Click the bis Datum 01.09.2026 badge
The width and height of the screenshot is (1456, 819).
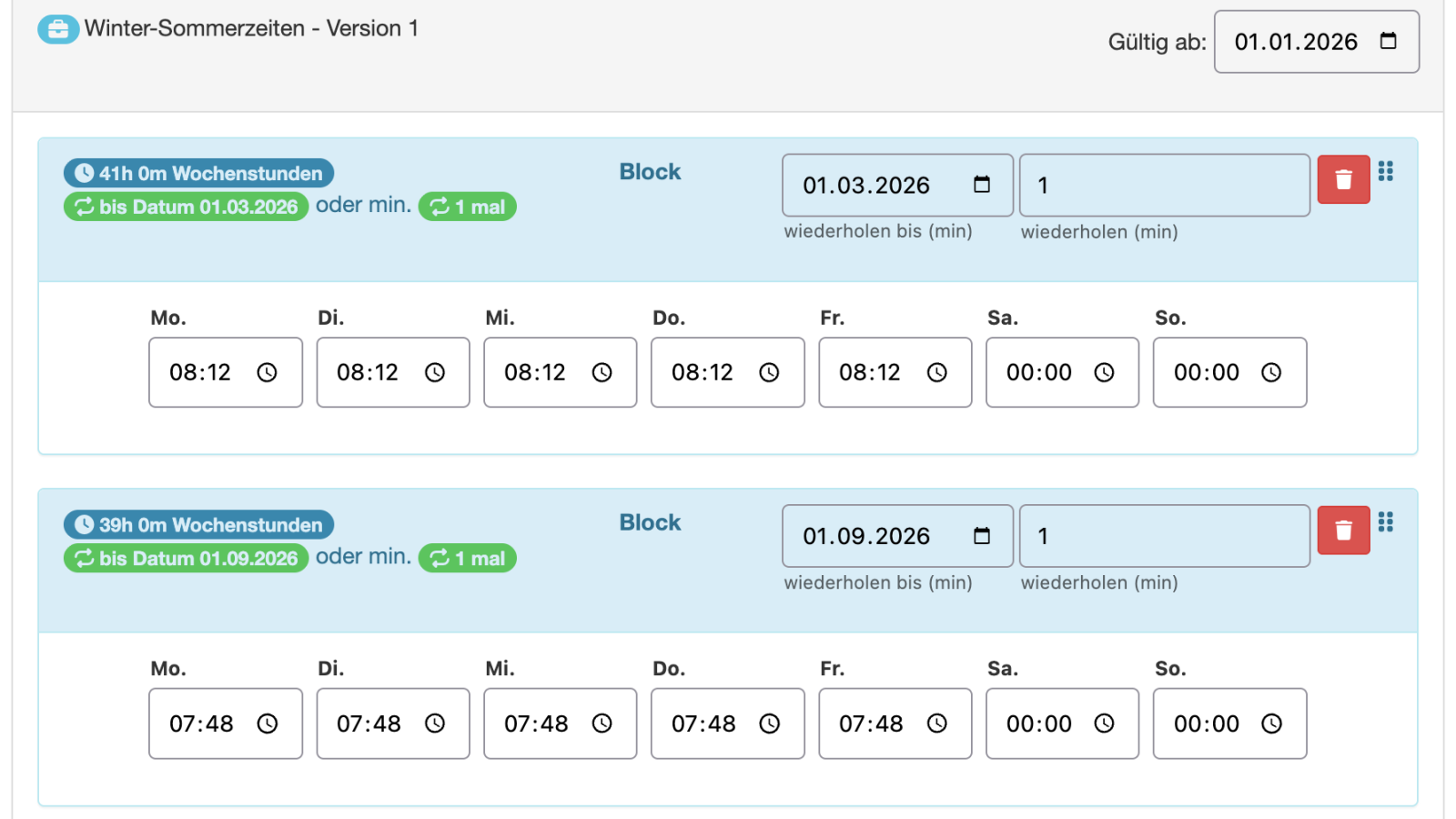pyautogui.click(x=186, y=558)
